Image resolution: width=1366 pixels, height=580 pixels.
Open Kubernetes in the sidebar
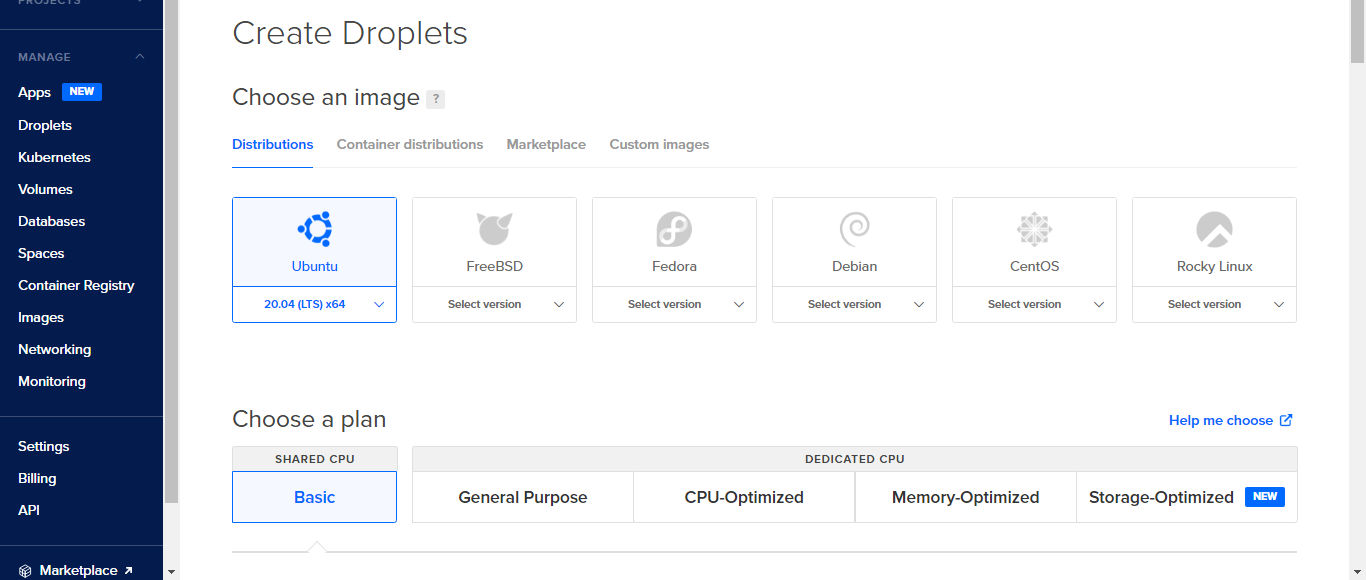coord(54,157)
